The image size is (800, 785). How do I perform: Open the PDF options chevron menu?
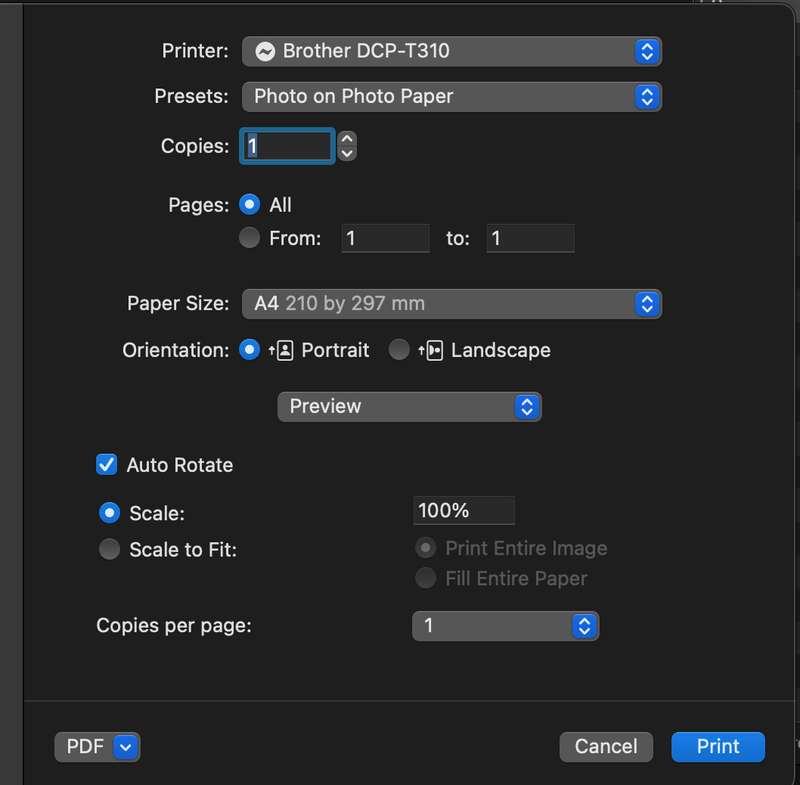click(x=126, y=747)
